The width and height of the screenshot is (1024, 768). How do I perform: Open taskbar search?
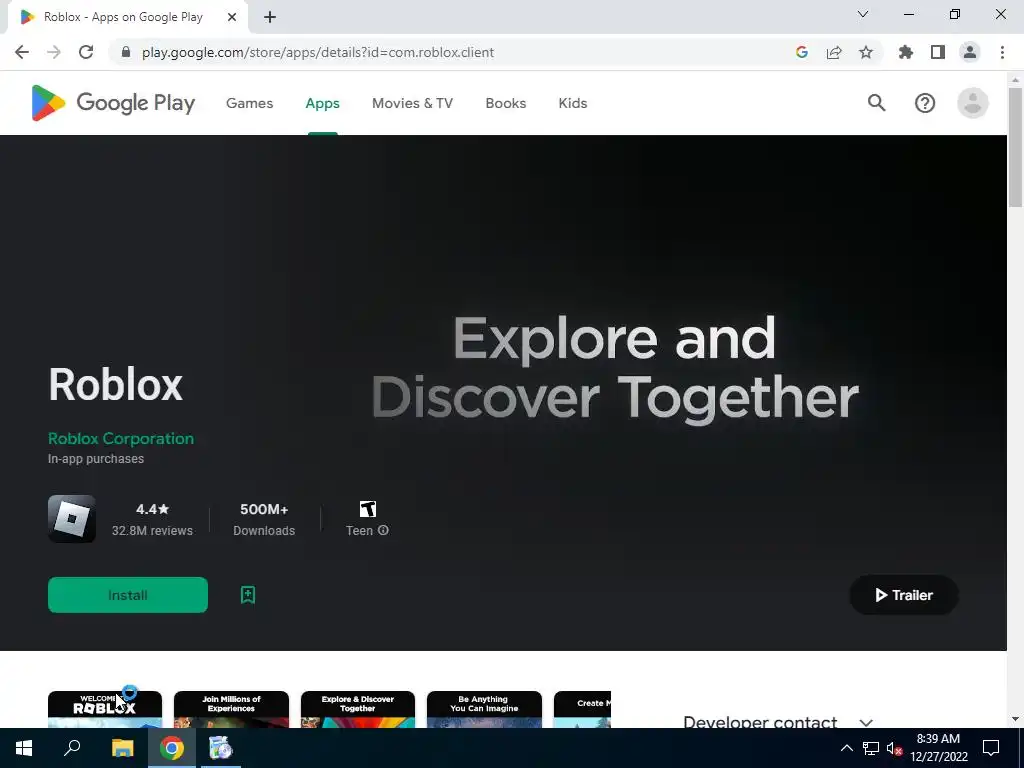point(72,748)
